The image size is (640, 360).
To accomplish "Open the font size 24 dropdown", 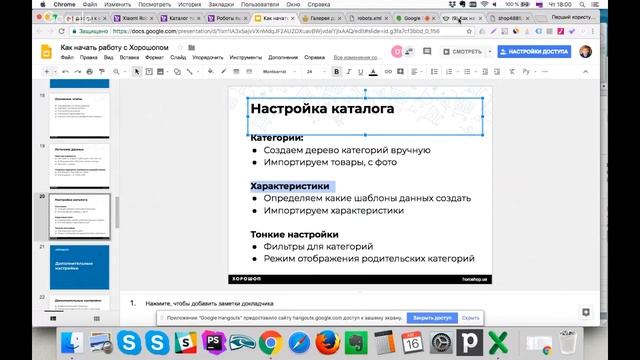I will [x=316, y=72].
